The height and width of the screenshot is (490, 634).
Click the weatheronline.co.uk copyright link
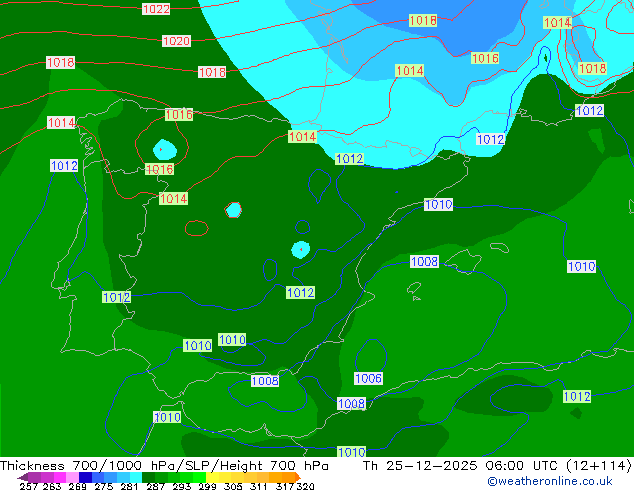pos(549,481)
